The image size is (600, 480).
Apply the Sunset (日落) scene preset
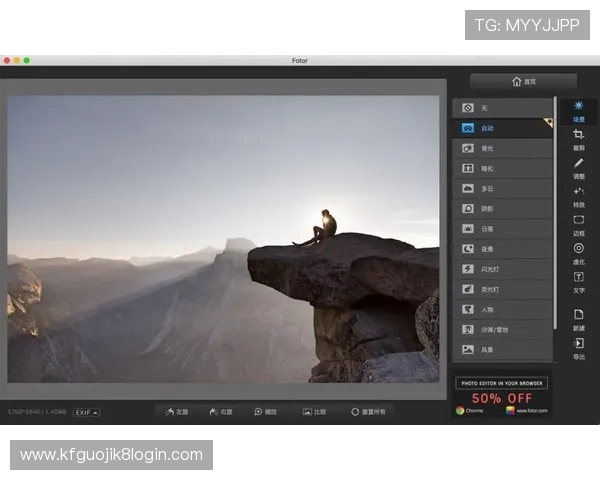(x=502, y=229)
